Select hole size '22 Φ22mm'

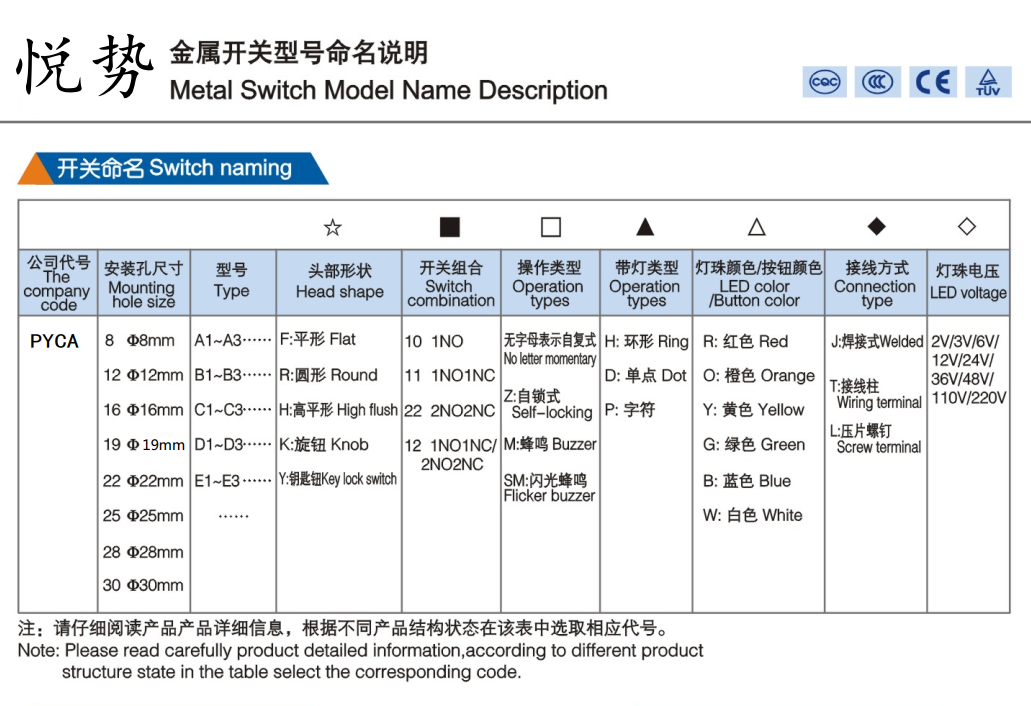coord(143,481)
